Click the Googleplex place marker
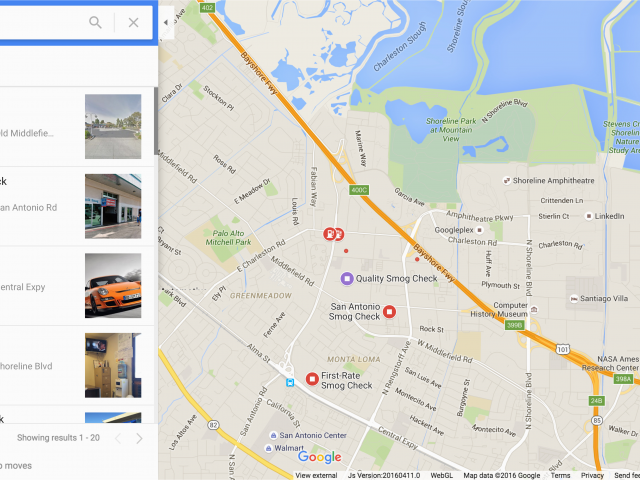The image size is (640, 480). [480, 230]
